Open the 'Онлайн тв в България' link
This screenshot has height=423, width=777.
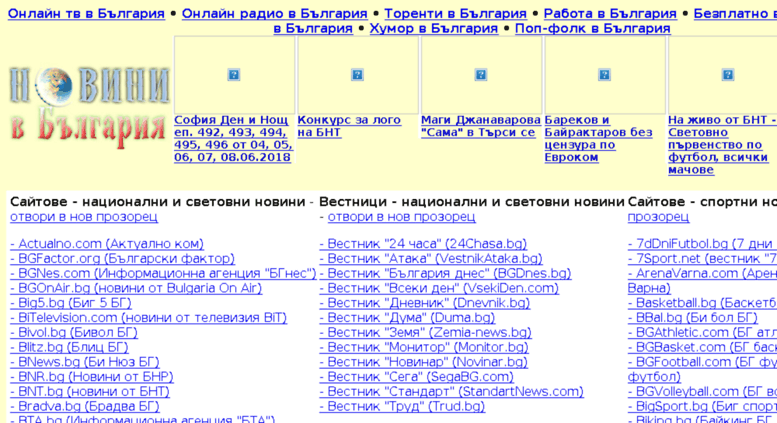pos(86,13)
